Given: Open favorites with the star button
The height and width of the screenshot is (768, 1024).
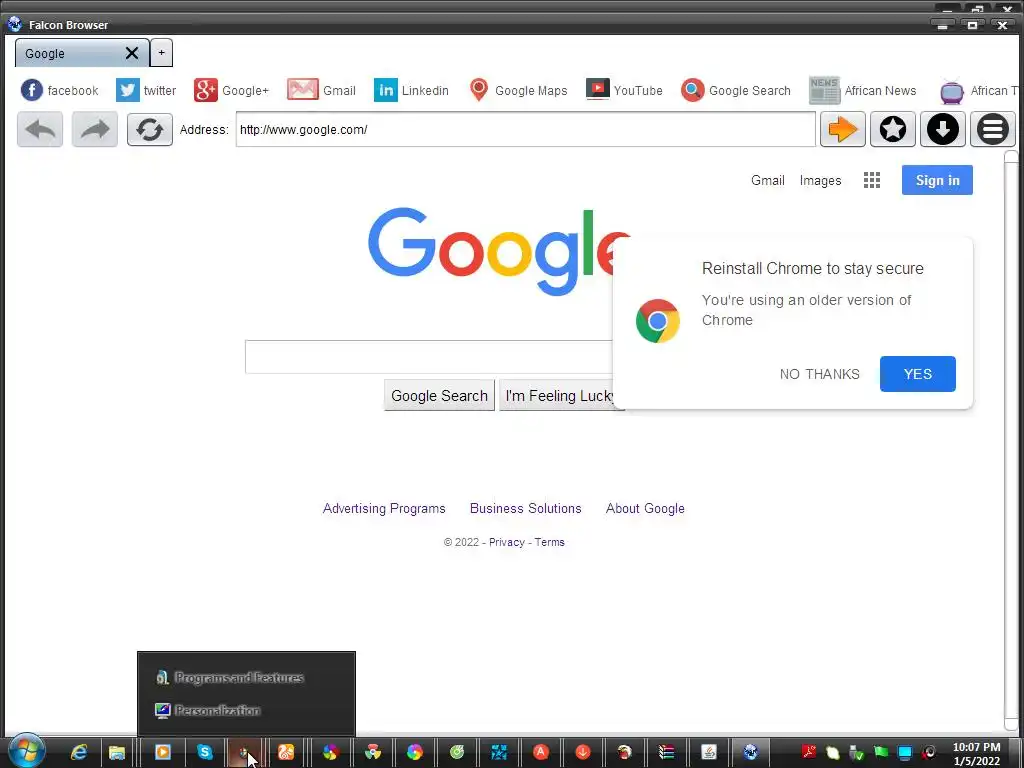Looking at the screenshot, I should pyautogui.click(x=893, y=129).
